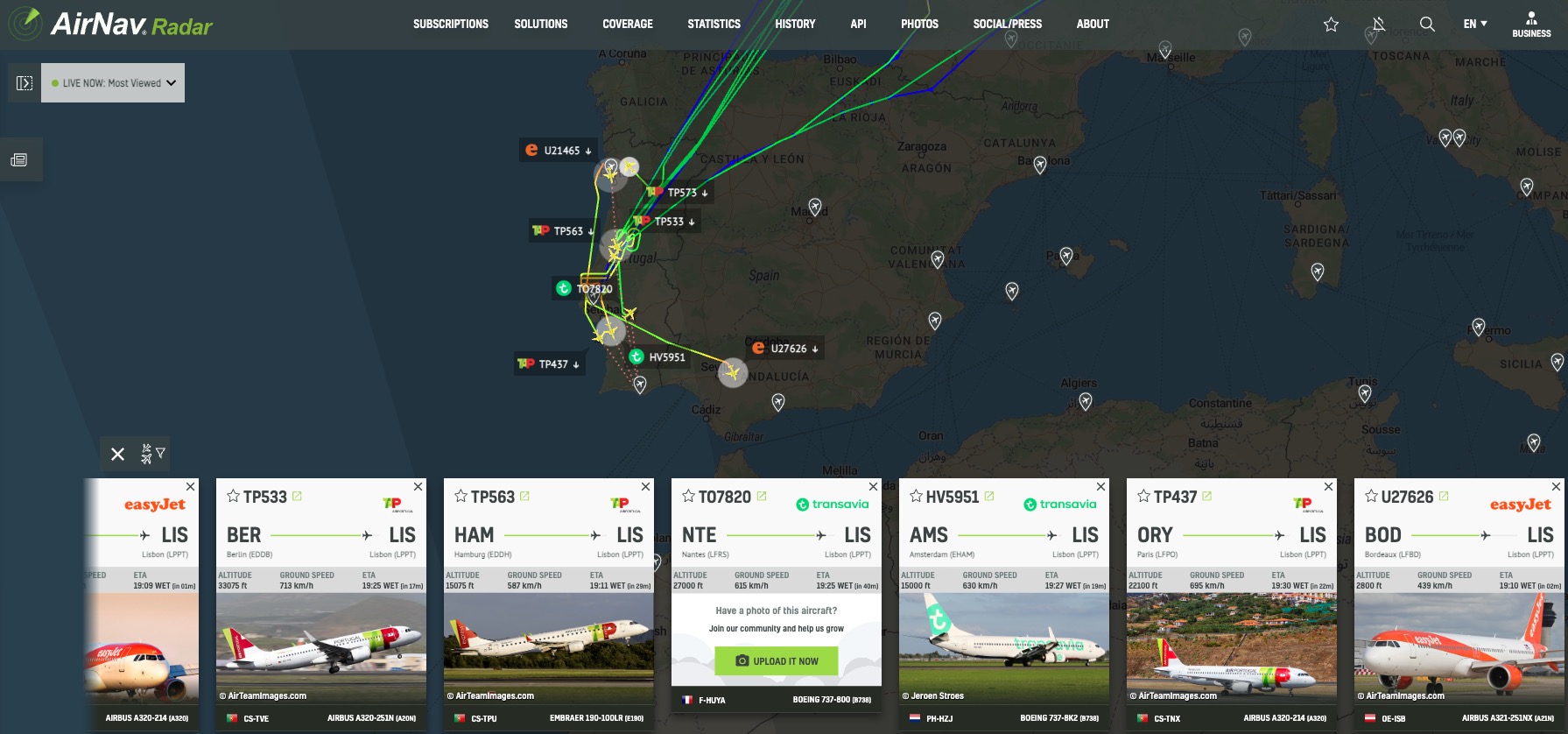Open the AirNav Radar logo home link
The width and height of the screenshot is (1568, 734).
111,24
